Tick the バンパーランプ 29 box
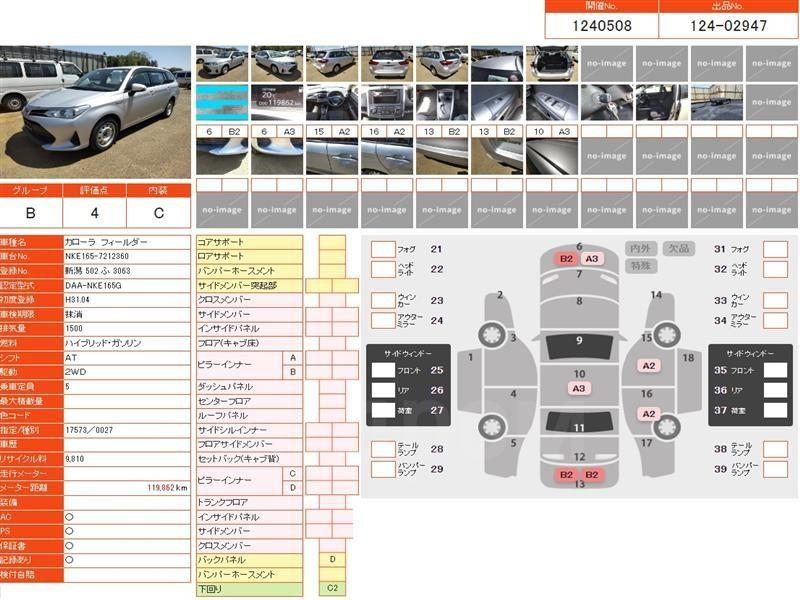Image resolution: width=800 pixels, height=600 pixels. pos(383,469)
